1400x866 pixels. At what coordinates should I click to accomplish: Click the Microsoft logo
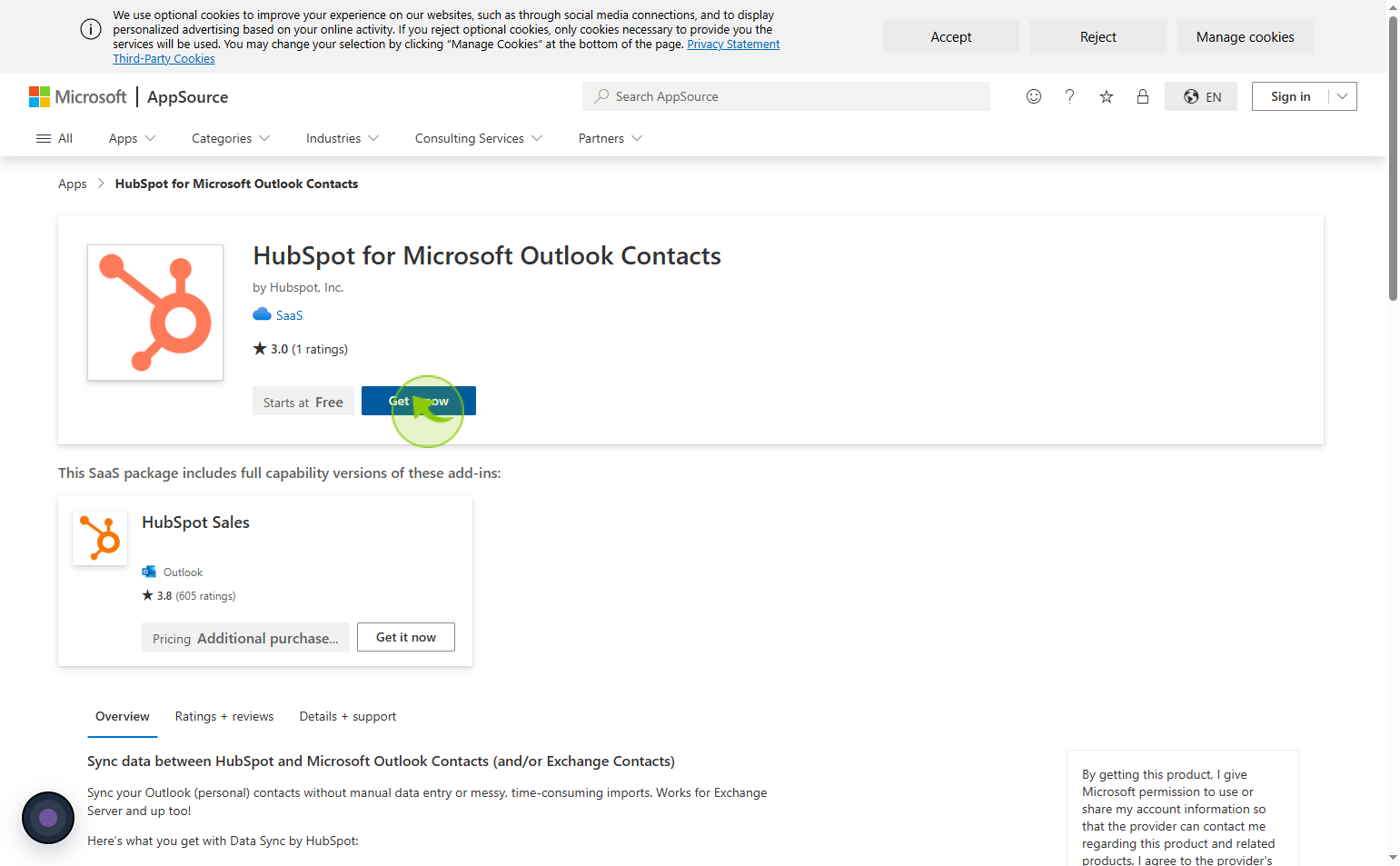[x=78, y=96]
